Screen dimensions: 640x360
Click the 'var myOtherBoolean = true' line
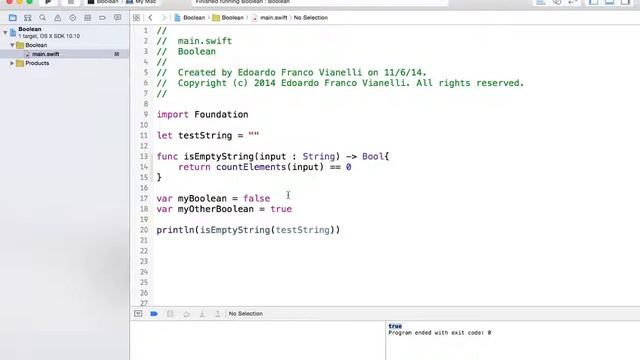point(224,209)
